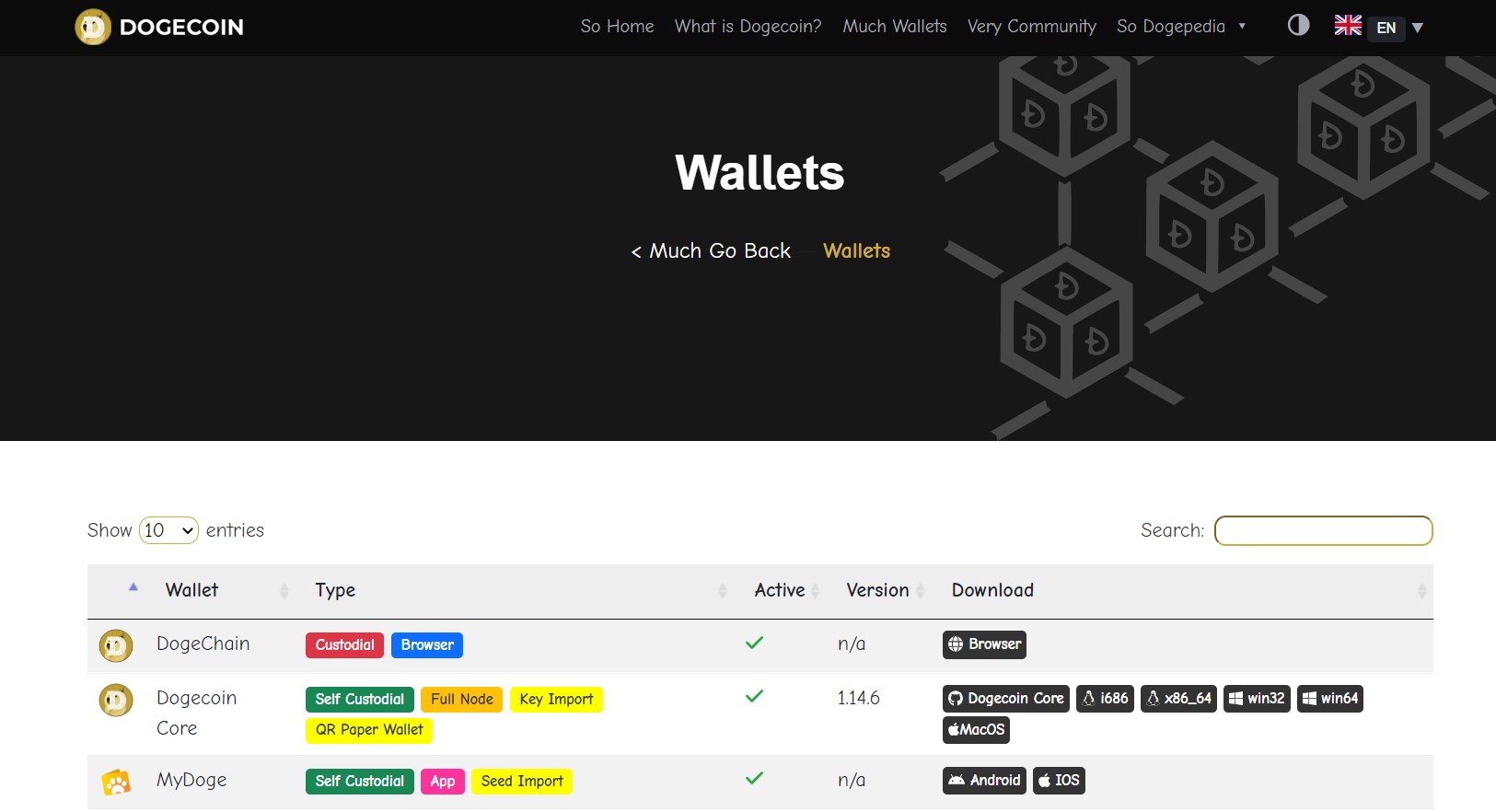This screenshot has width=1496, height=812.
Task: Click DogeChain's active checkmark icon
Action: [754, 643]
